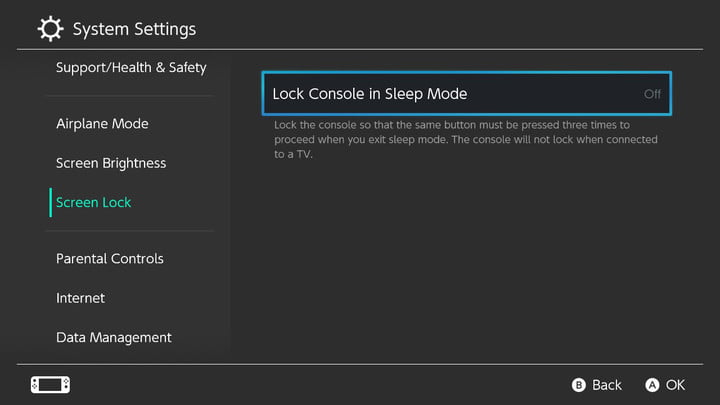Image resolution: width=720 pixels, height=405 pixels.
Task: Click the sleep mode lock description text
Action: [466, 140]
